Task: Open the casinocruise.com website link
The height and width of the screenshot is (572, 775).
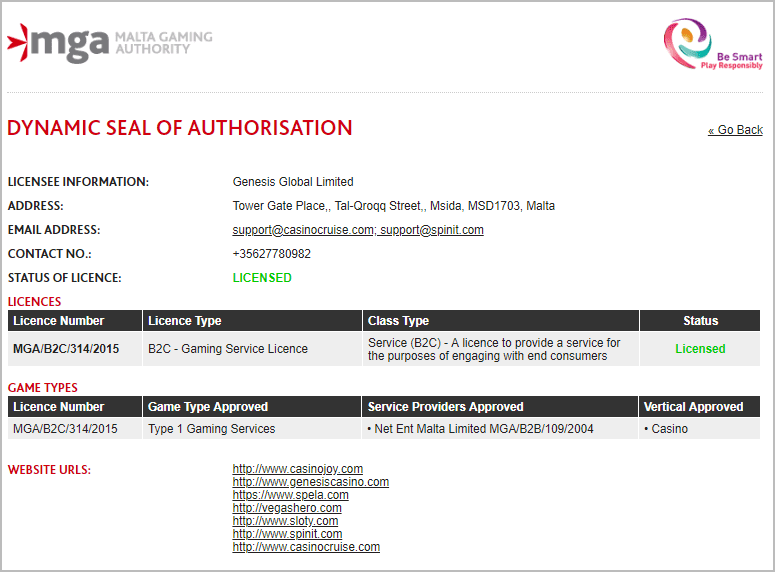Action: pos(306,547)
